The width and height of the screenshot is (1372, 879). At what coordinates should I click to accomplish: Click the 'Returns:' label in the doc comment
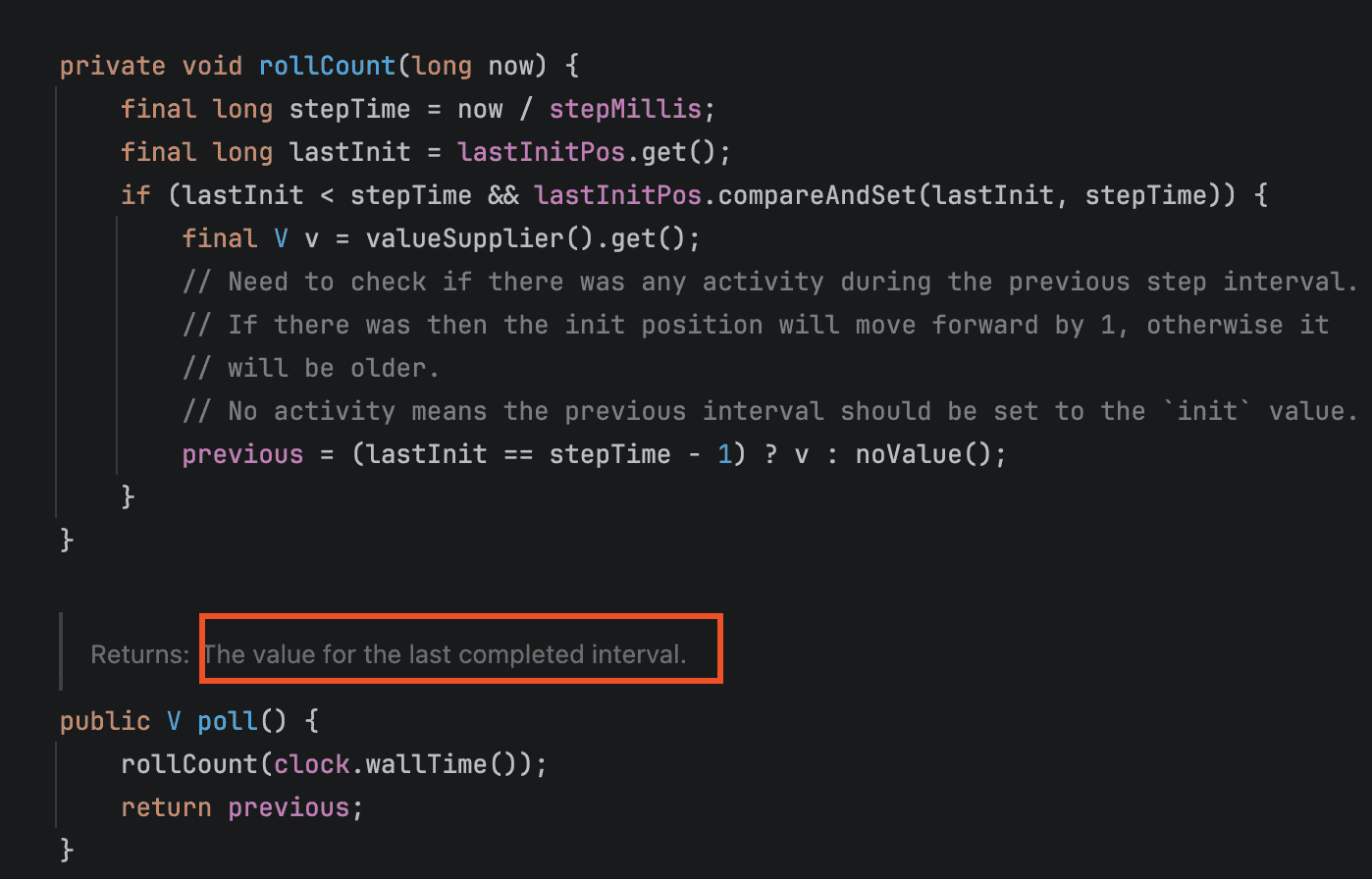(139, 654)
